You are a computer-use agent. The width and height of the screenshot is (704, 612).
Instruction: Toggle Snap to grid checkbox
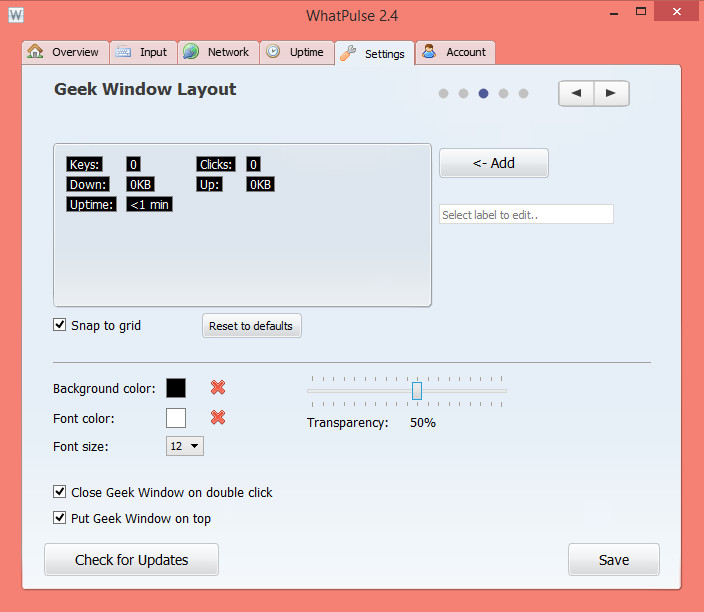coord(59,325)
